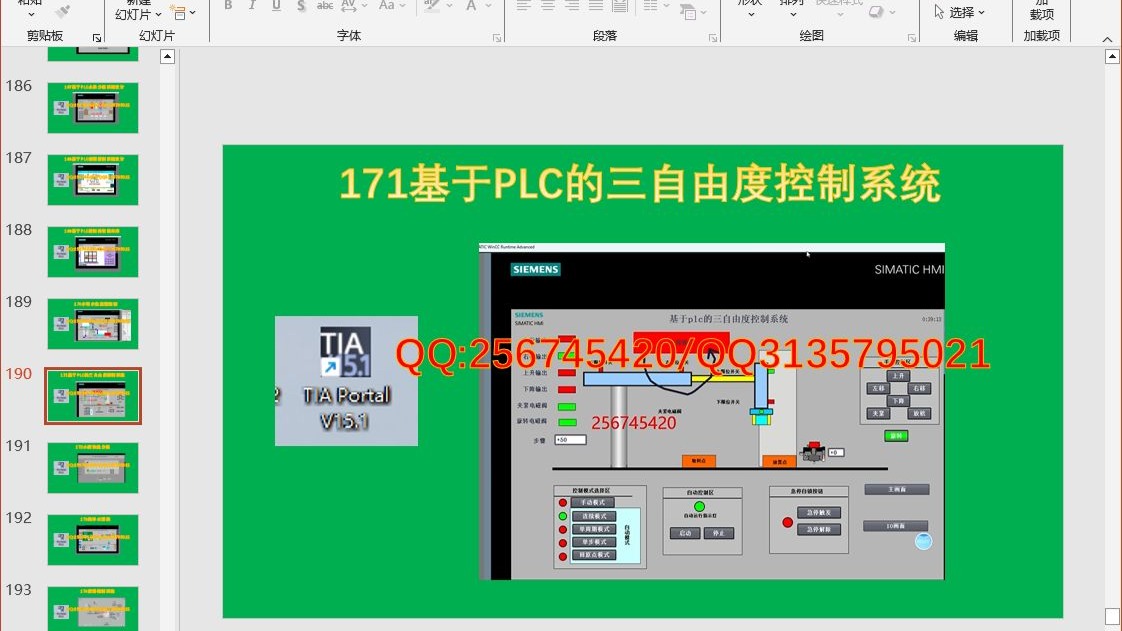Select slide 189 thumbnail

93,323
